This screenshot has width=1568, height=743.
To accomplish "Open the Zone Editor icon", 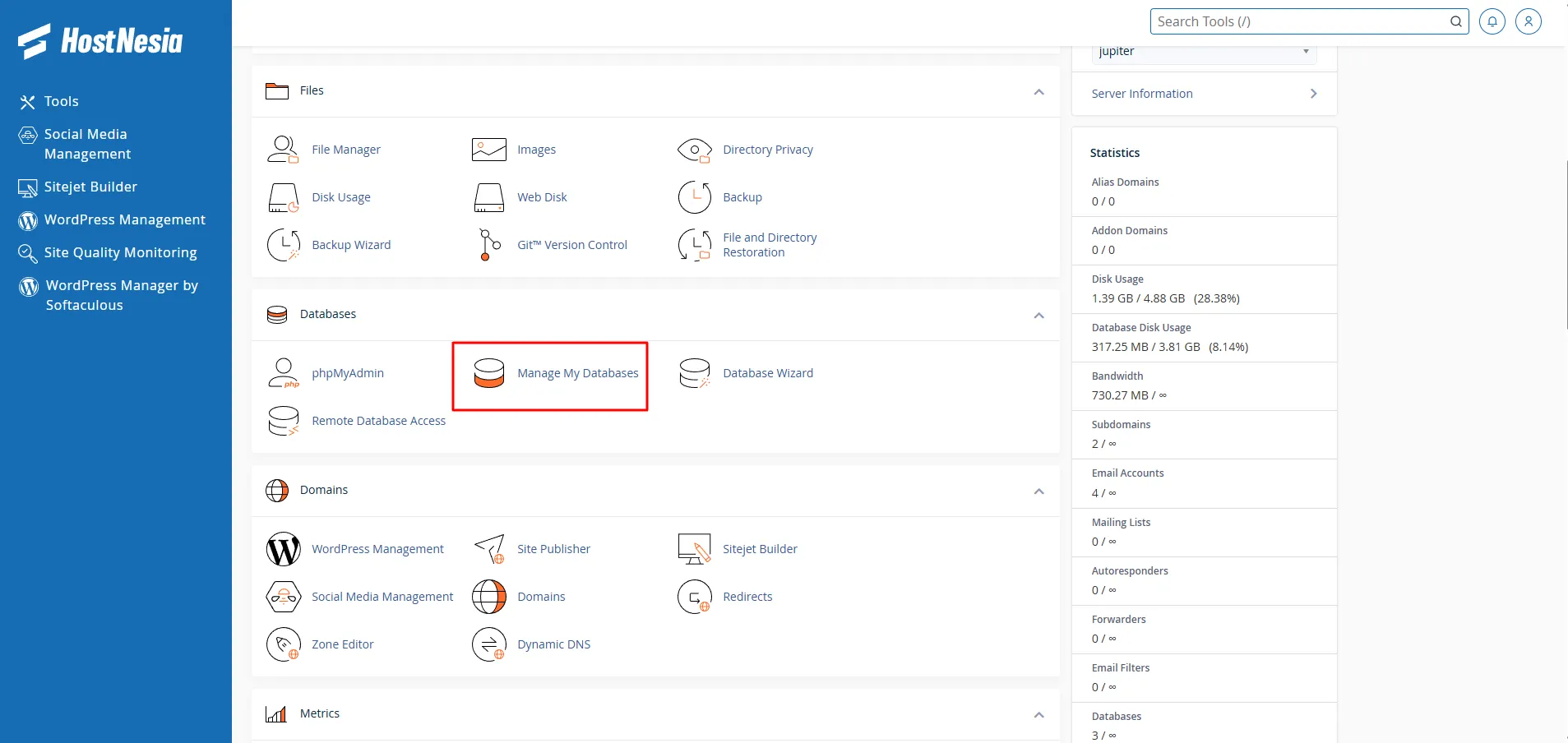I will click(x=283, y=644).
